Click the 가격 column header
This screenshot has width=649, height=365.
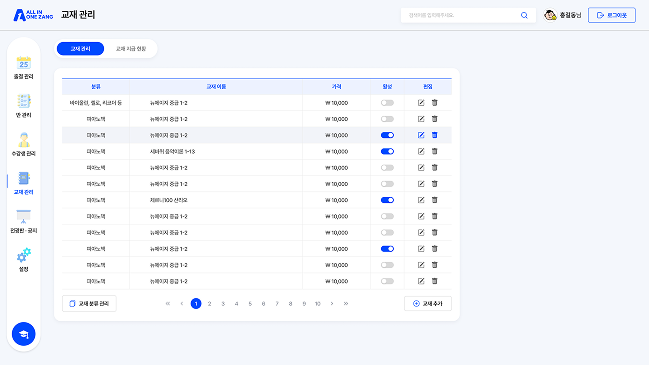click(x=337, y=87)
